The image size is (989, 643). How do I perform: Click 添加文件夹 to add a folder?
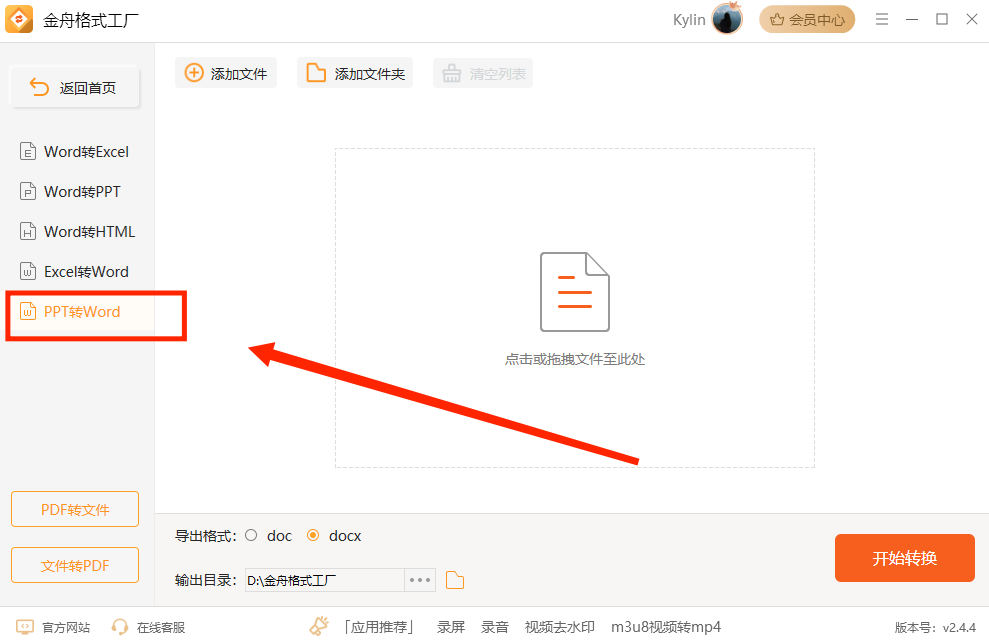pyautogui.click(x=355, y=73)
